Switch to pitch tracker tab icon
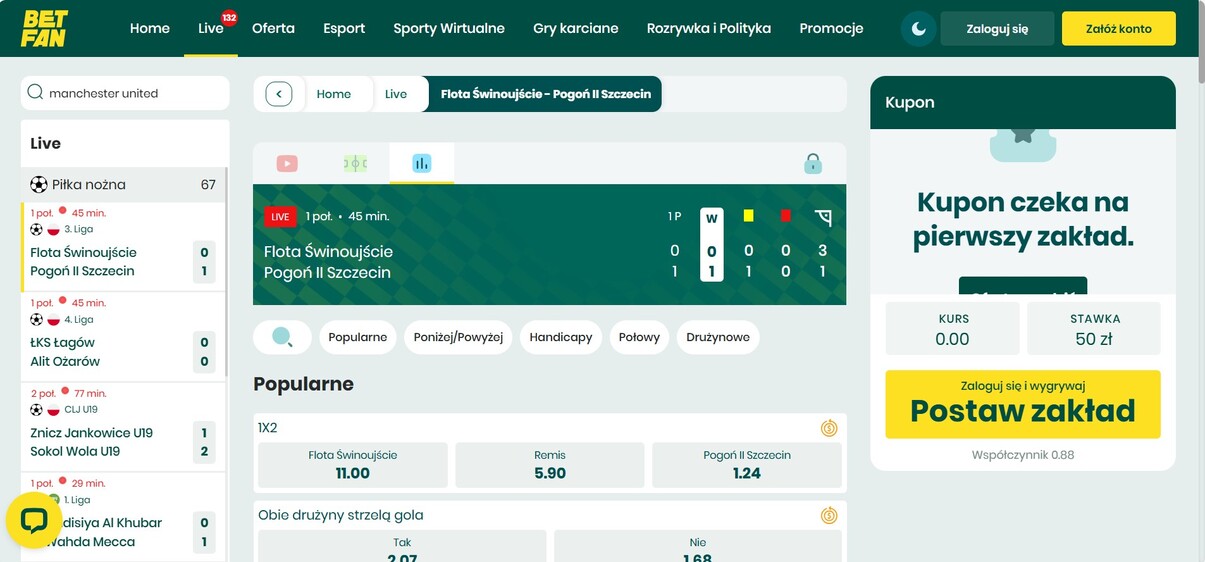This screenshot has width=1205, height=562. (x=355, y=163)
